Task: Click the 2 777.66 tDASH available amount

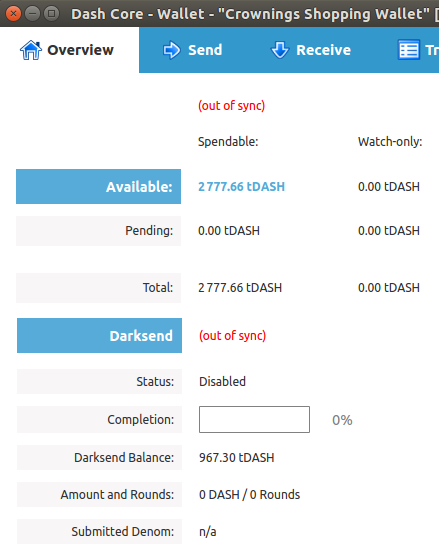Action: 241,187
